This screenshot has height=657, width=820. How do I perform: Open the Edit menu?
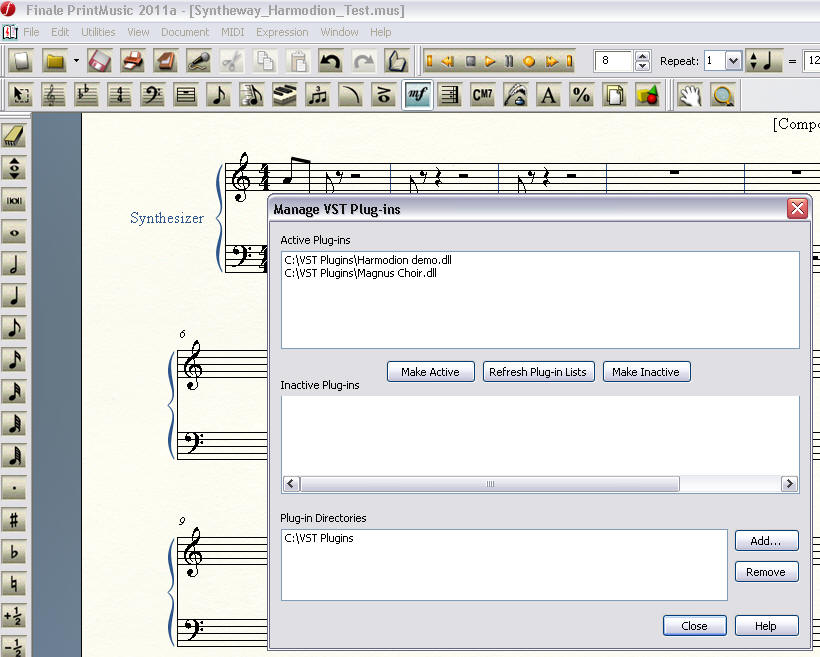tap(60, 32)
